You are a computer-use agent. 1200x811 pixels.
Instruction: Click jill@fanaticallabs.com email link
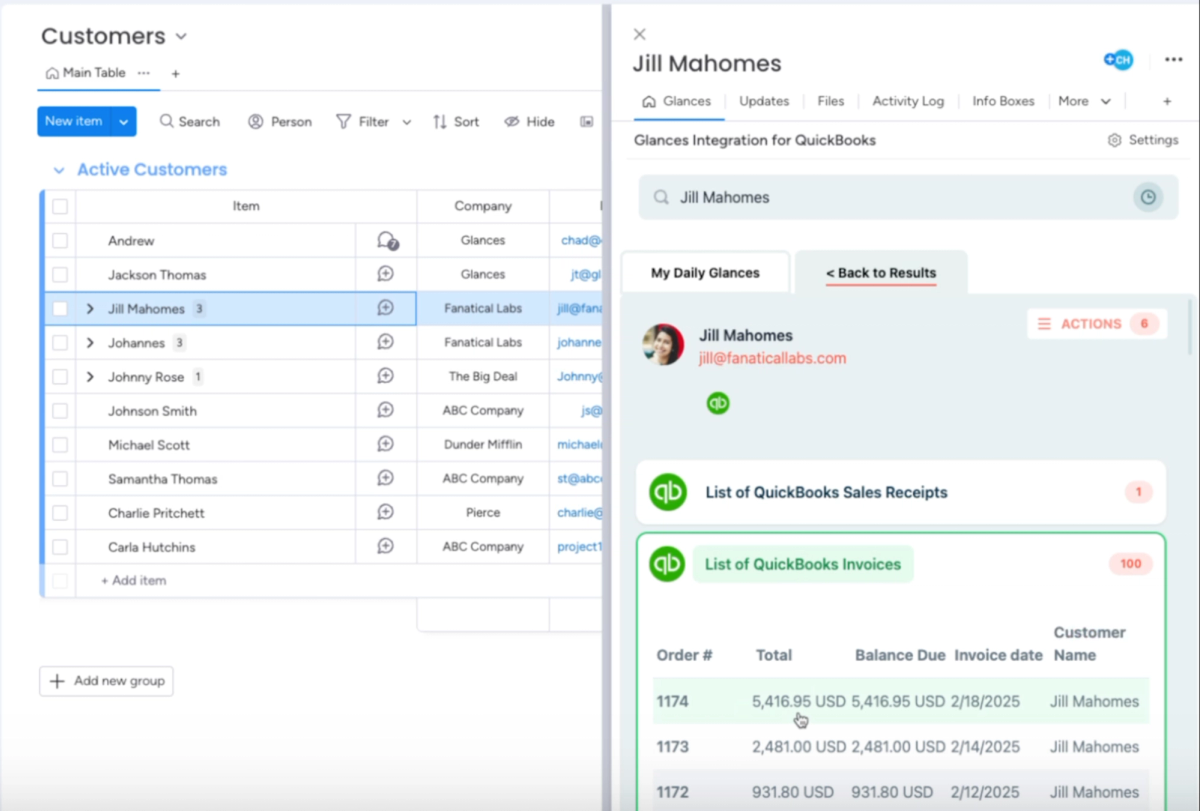pyautogui.click(x=772, y=358)
